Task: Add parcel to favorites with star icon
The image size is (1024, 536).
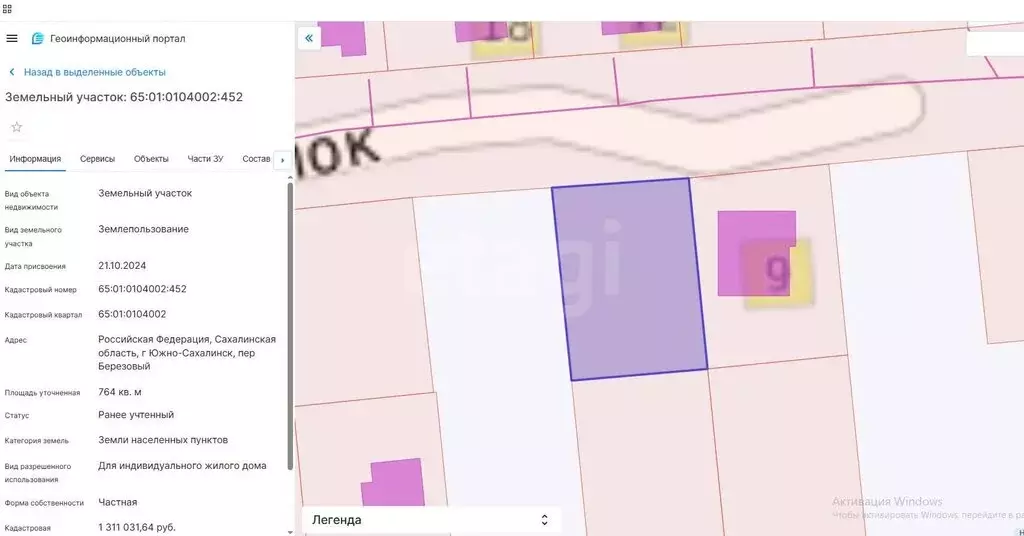Action: pyautogui.click(x=16, y=127)
